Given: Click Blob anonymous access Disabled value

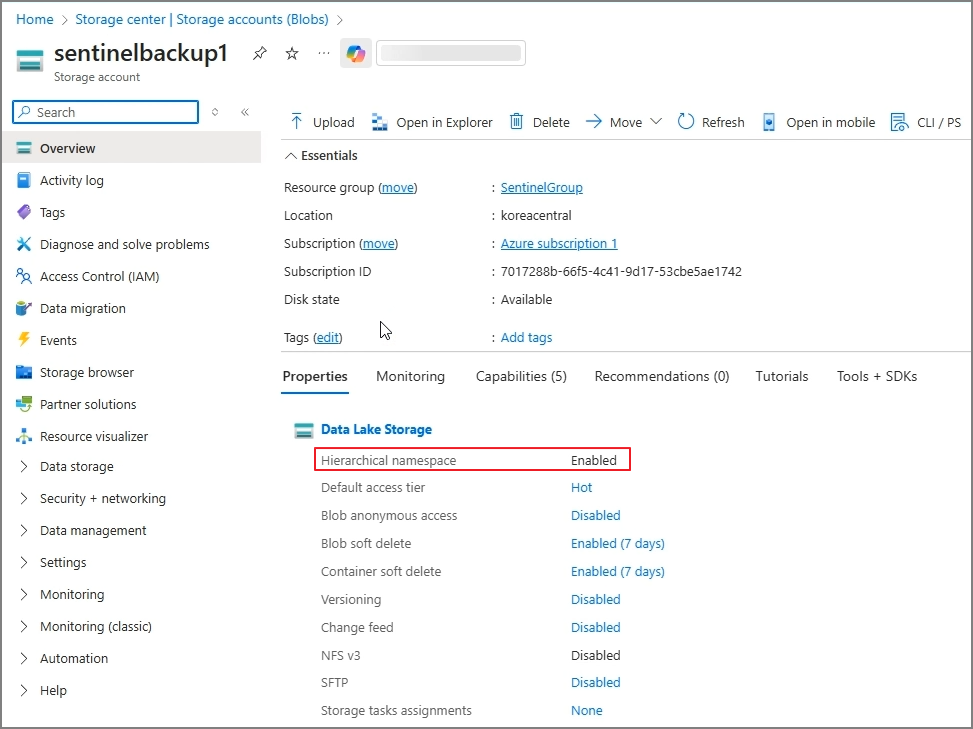Looking at the screenshot, I should coord(596,516).
